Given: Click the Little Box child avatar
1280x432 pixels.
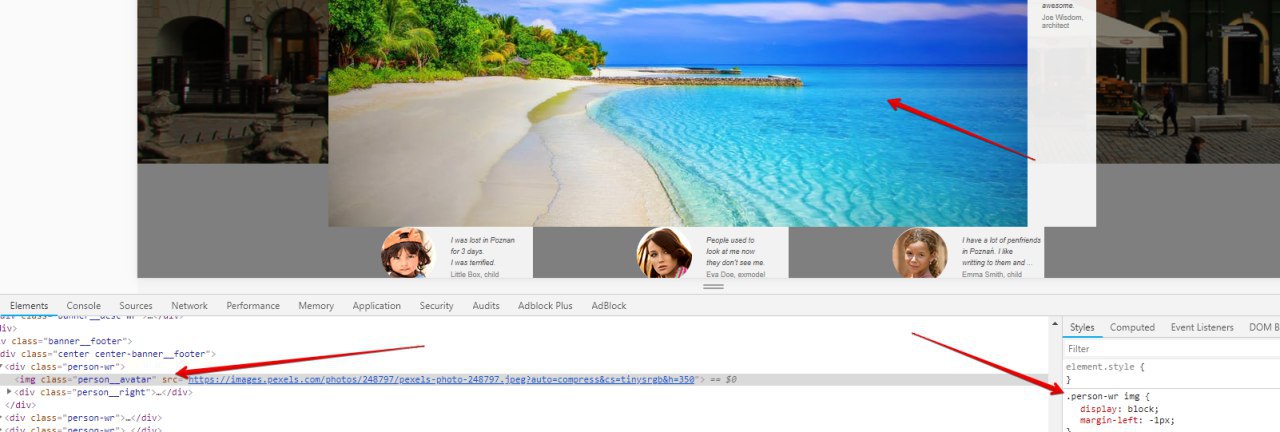Looking at the screenshot, I should (x=407, y=253).
